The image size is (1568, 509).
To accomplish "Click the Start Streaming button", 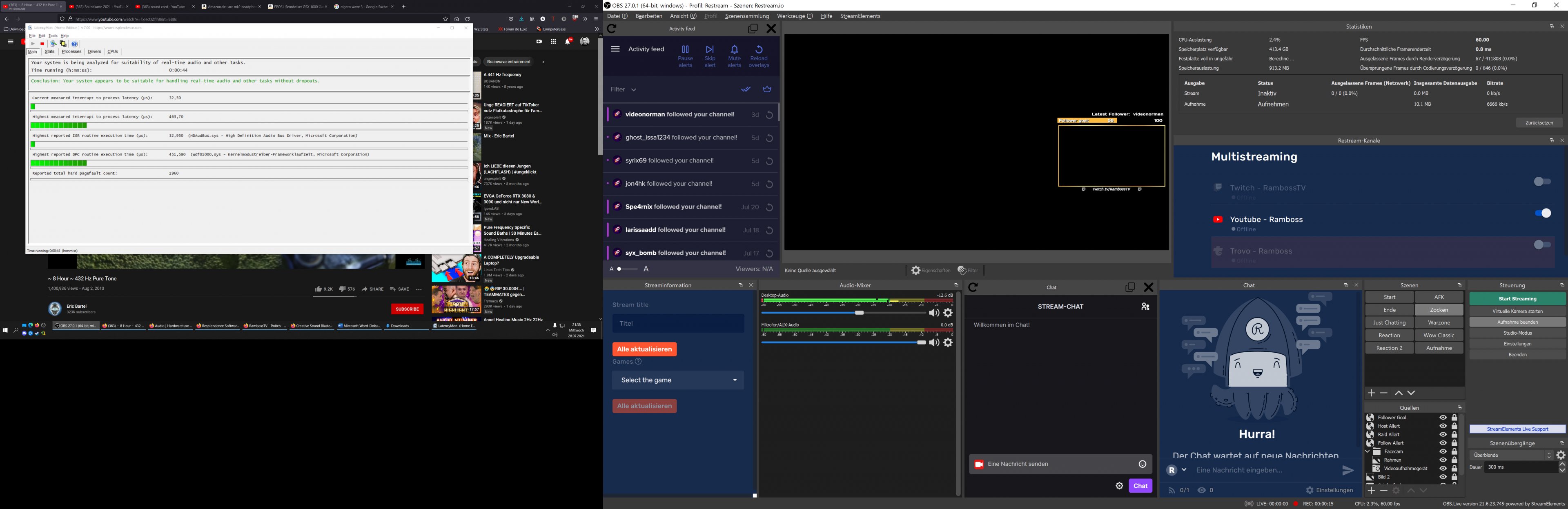I will [1517, 299].
